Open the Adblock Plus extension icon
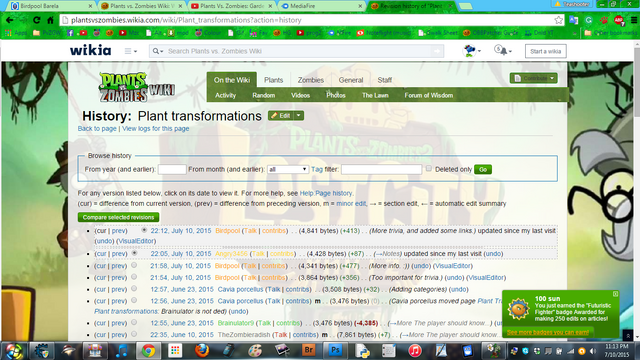Image resolution: width=640 pixels, height=360 pixels. pyautogui.click(x=619, y=20)
